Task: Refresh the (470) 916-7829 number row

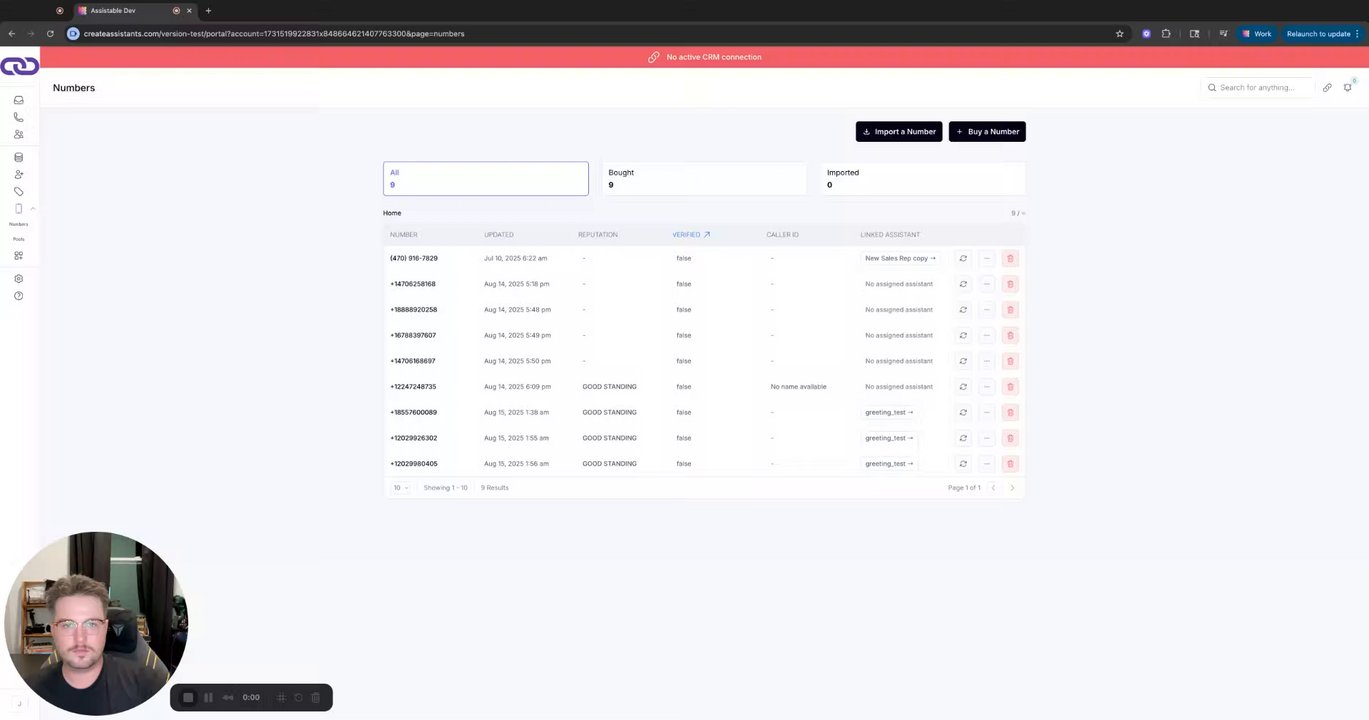Action: coord(963,258)
